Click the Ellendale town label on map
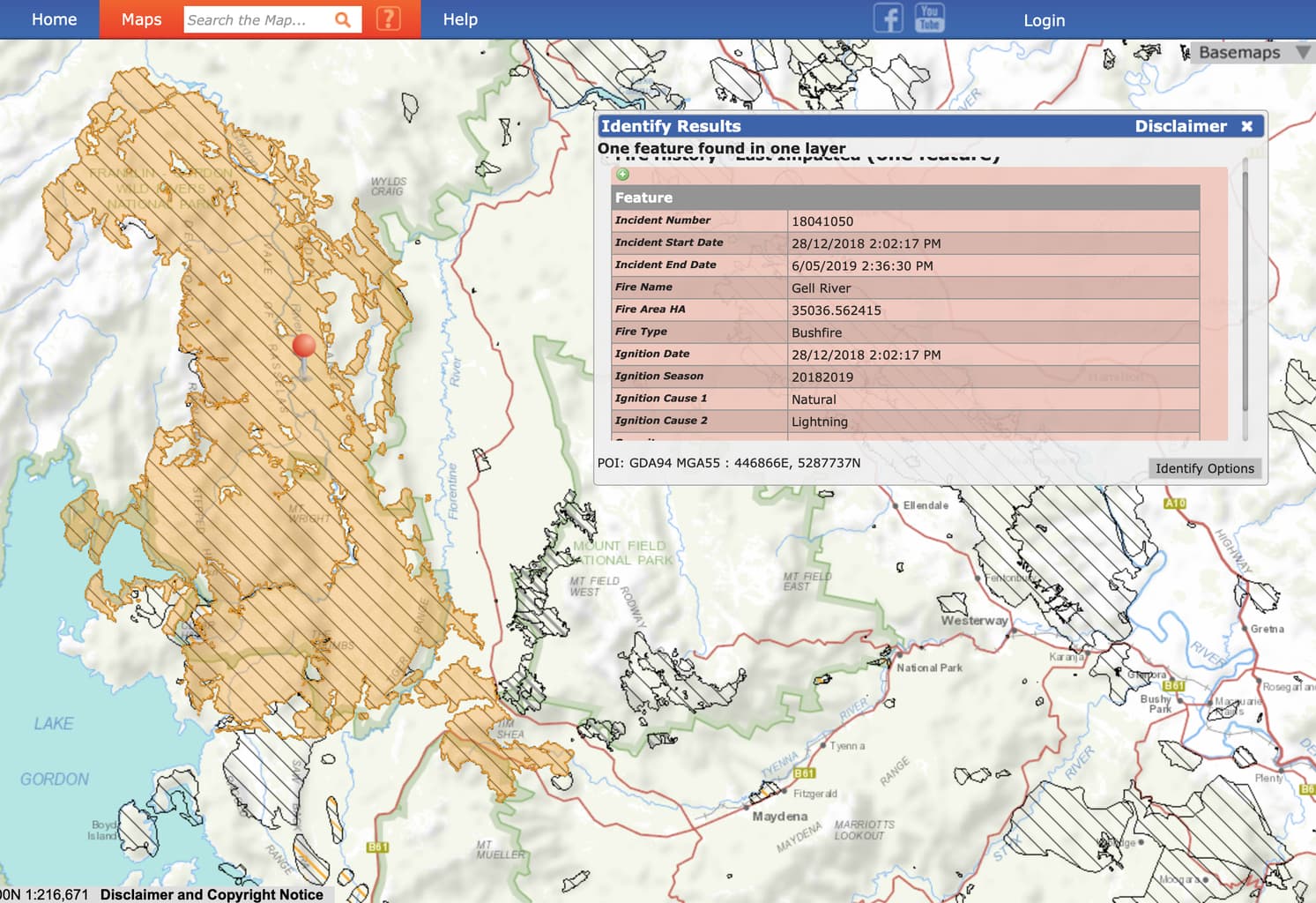Image resolution: width=1316 pixels, height=903 pixels. click(x=926, y=505)
